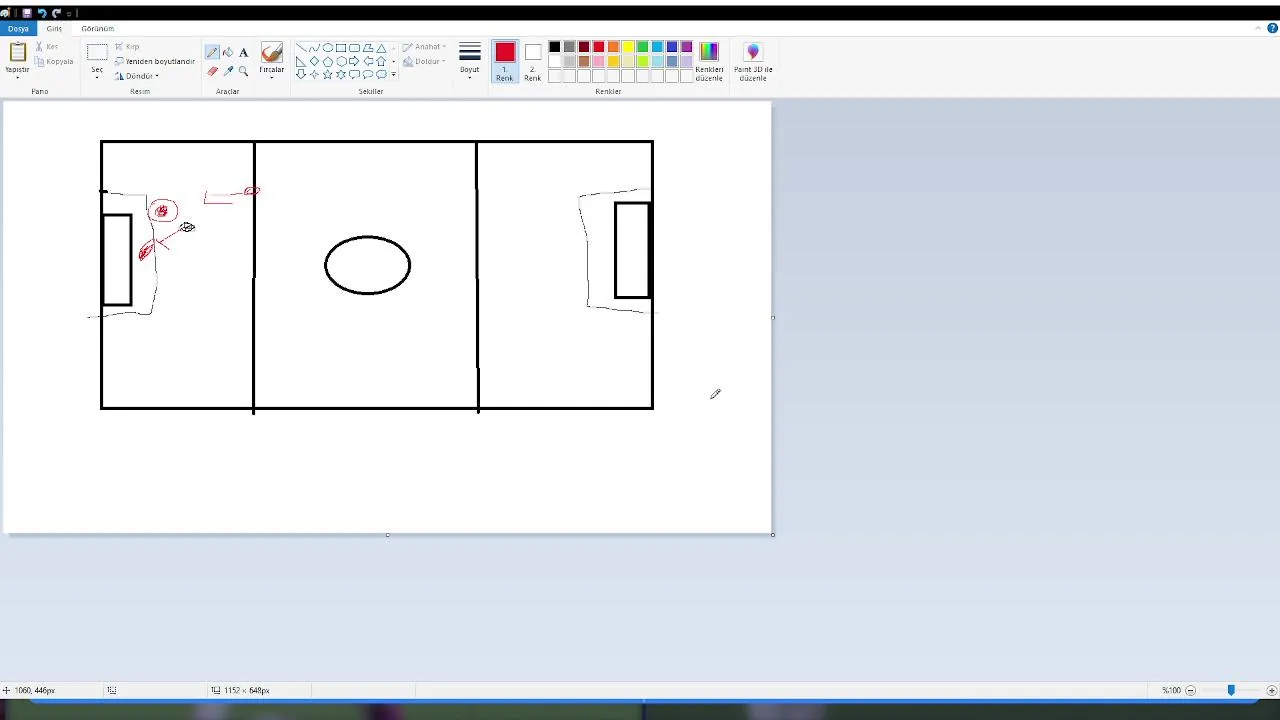Pick the black color swatch
The height and width of the screenshot is (720, 1280).
click(554, 47)
